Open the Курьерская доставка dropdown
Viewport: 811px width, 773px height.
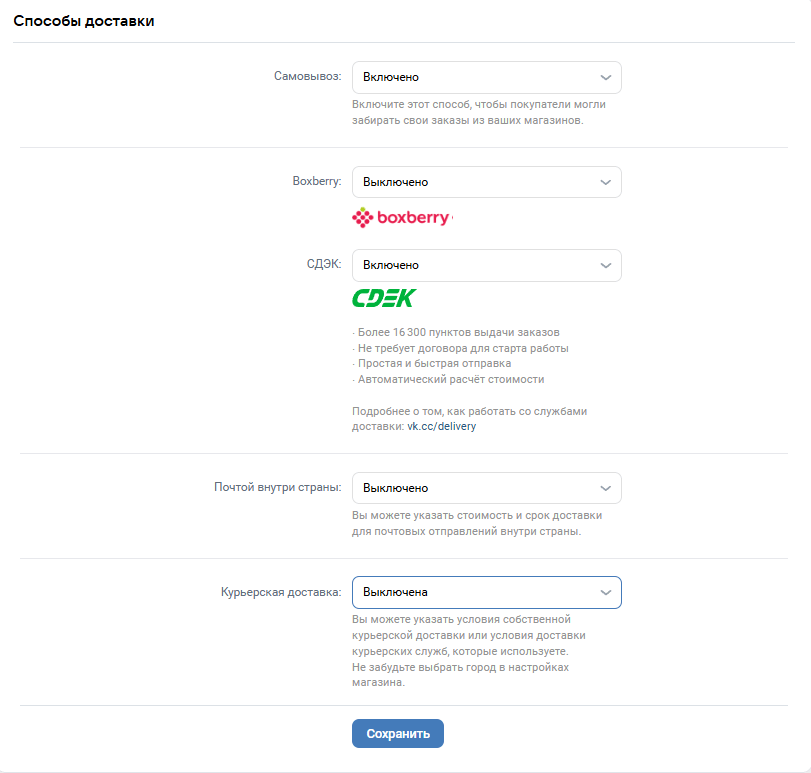tap(487, 593)
